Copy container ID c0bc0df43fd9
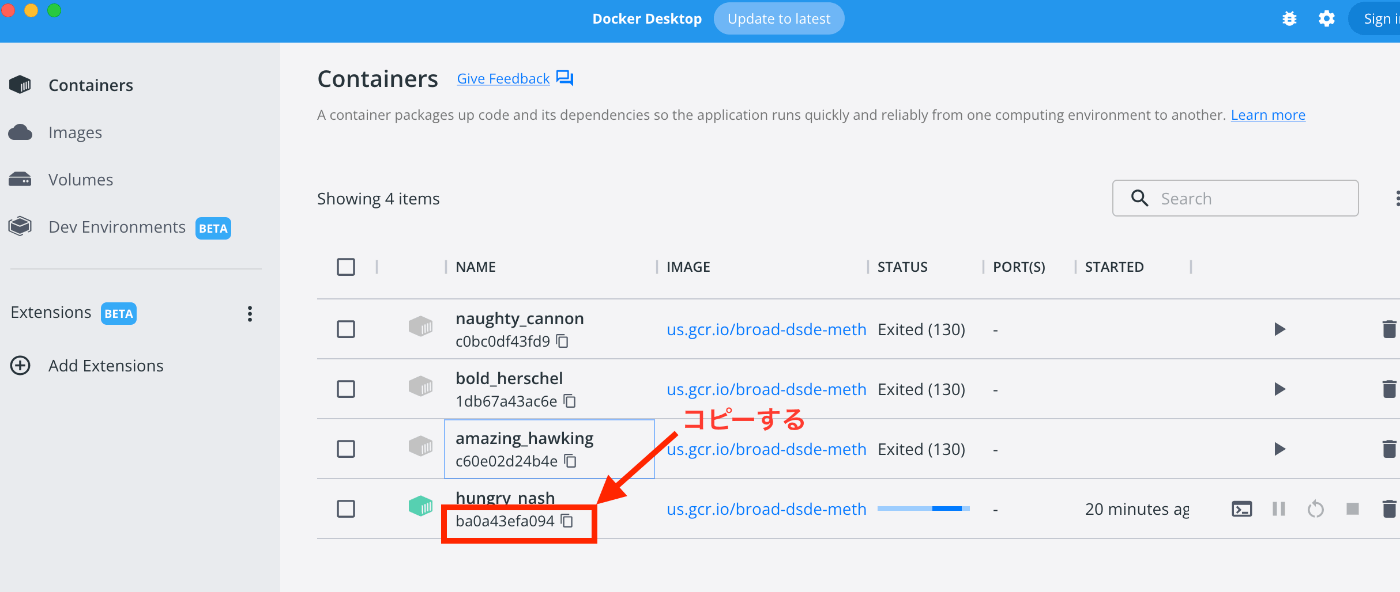Image resolution: width=1400 pixels, height=592 pixels. (563, 341)
